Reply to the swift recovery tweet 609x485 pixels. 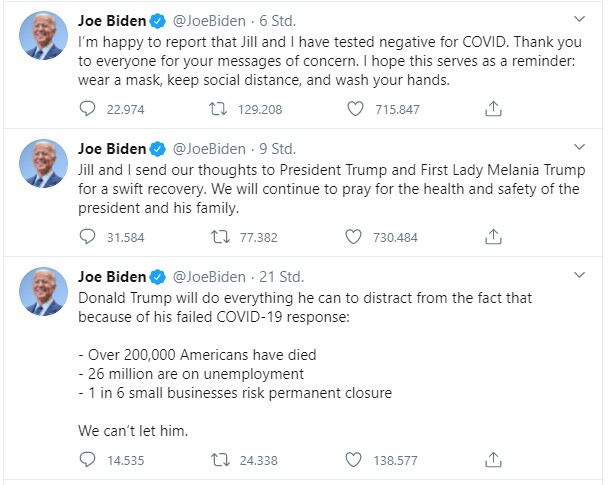87,237
